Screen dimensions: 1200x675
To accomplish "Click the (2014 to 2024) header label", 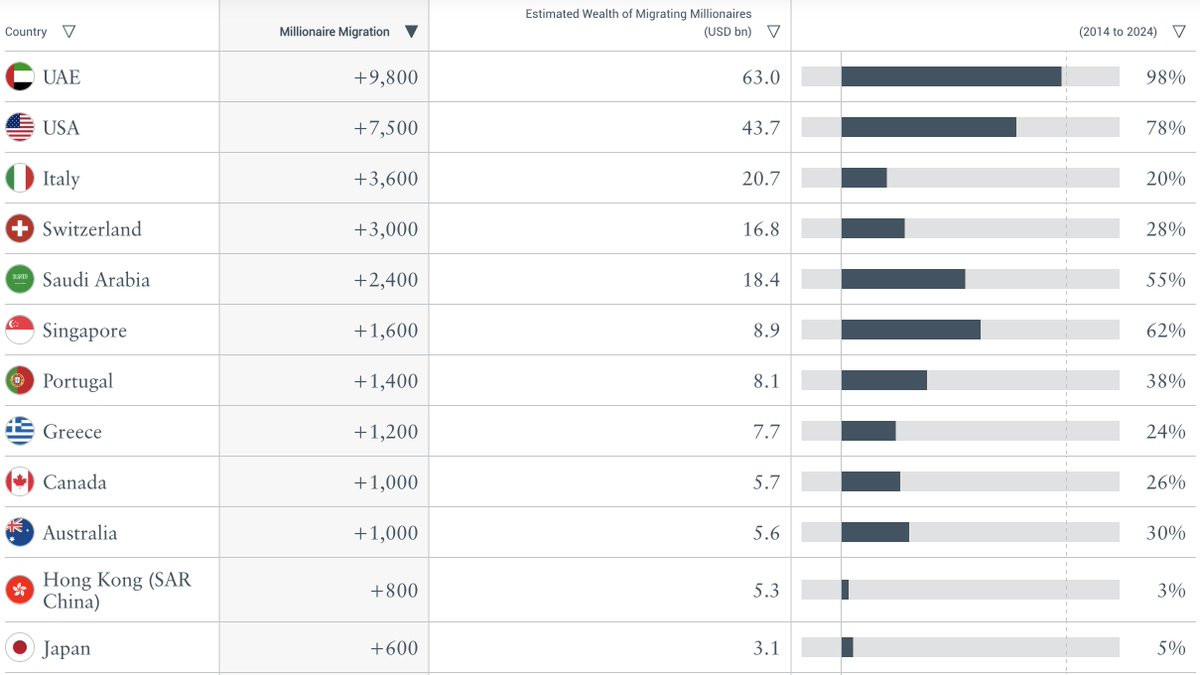I will tap(1118, 32).
